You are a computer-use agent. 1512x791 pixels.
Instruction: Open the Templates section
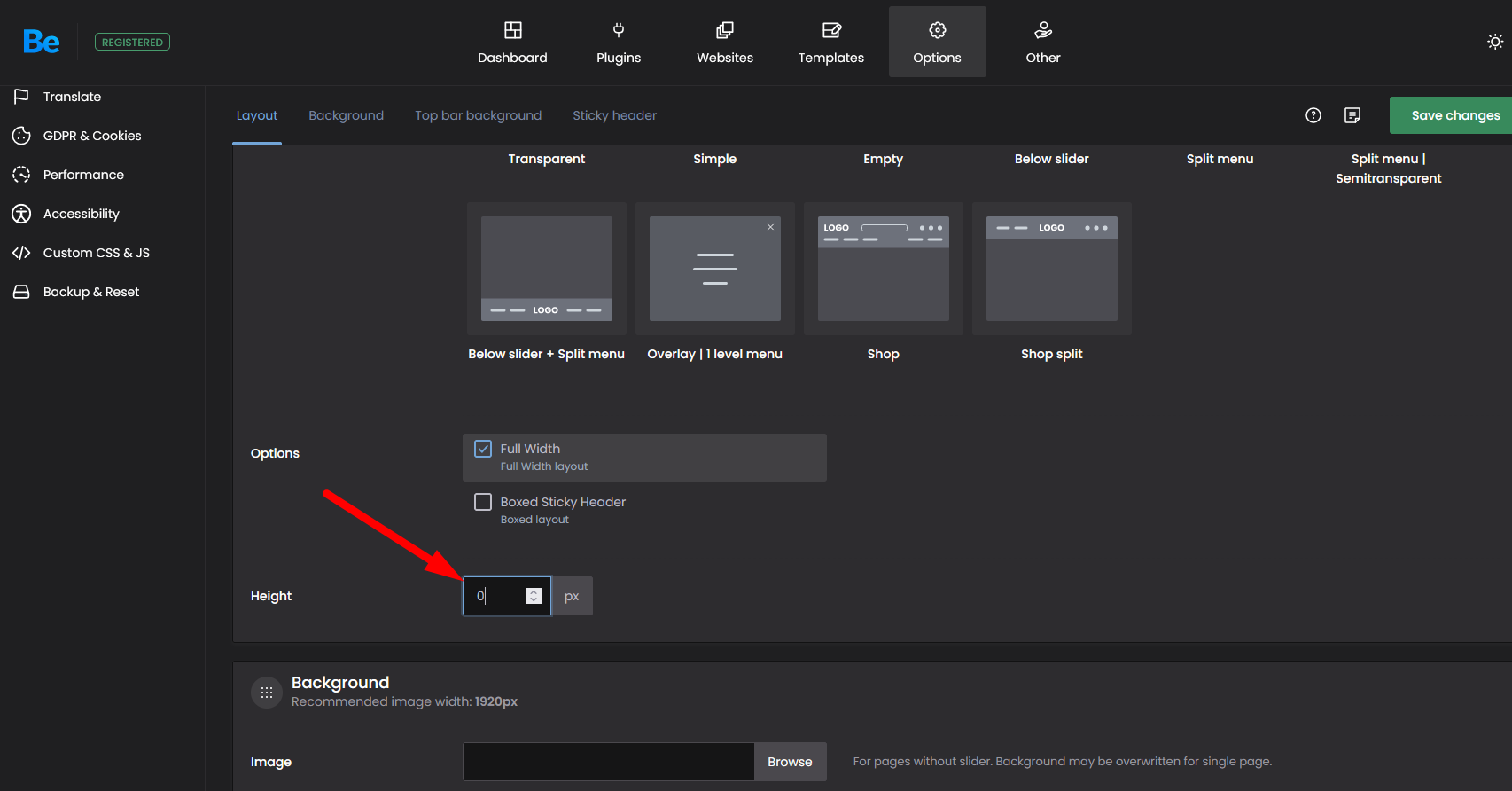pyautogui.click(x=831, y=42)
